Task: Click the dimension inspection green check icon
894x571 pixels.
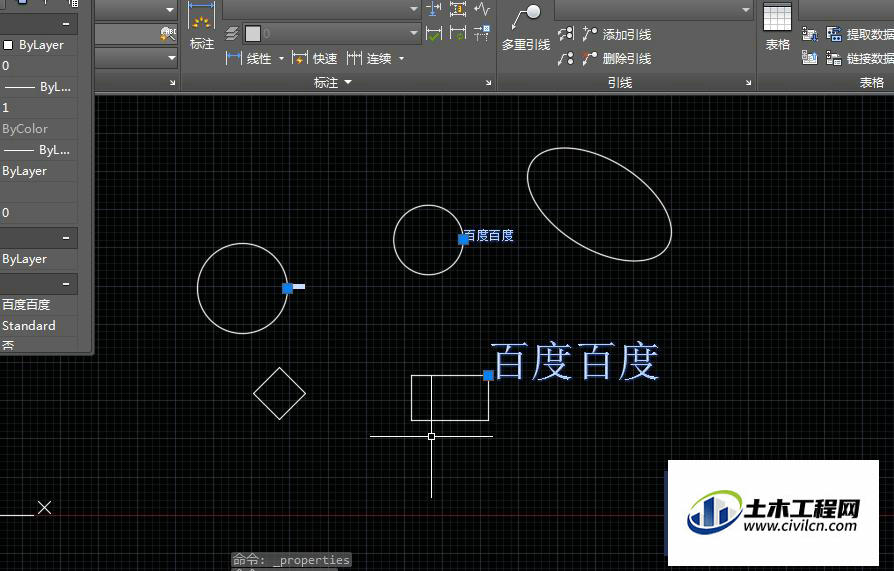Action: (433, 34)
